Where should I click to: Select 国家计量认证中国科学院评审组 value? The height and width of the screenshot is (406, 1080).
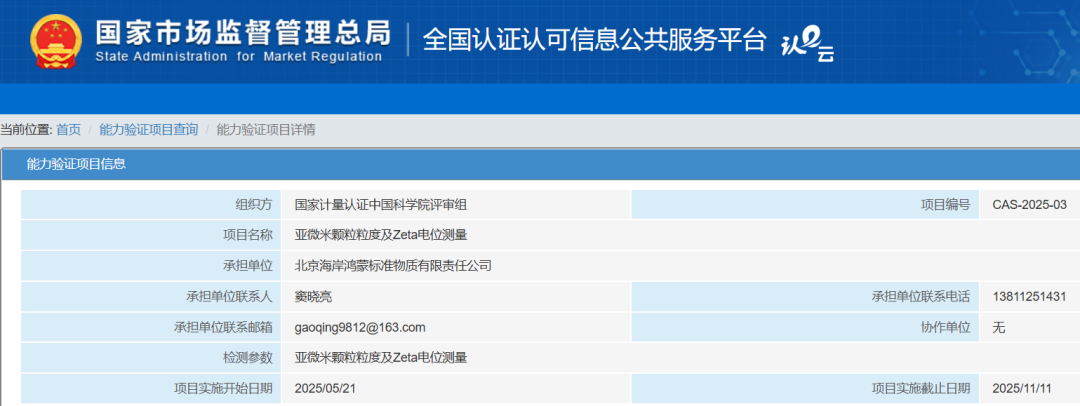pyautogui.click(x=382, y=205)
